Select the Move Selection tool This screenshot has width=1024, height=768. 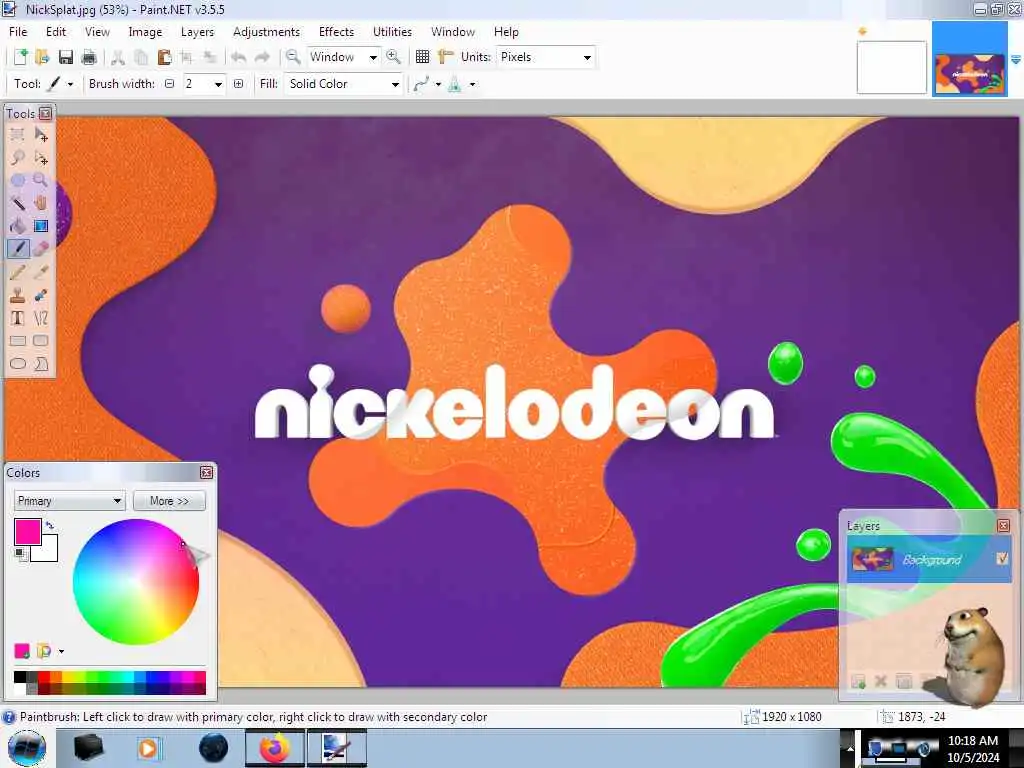coord(41,158)
